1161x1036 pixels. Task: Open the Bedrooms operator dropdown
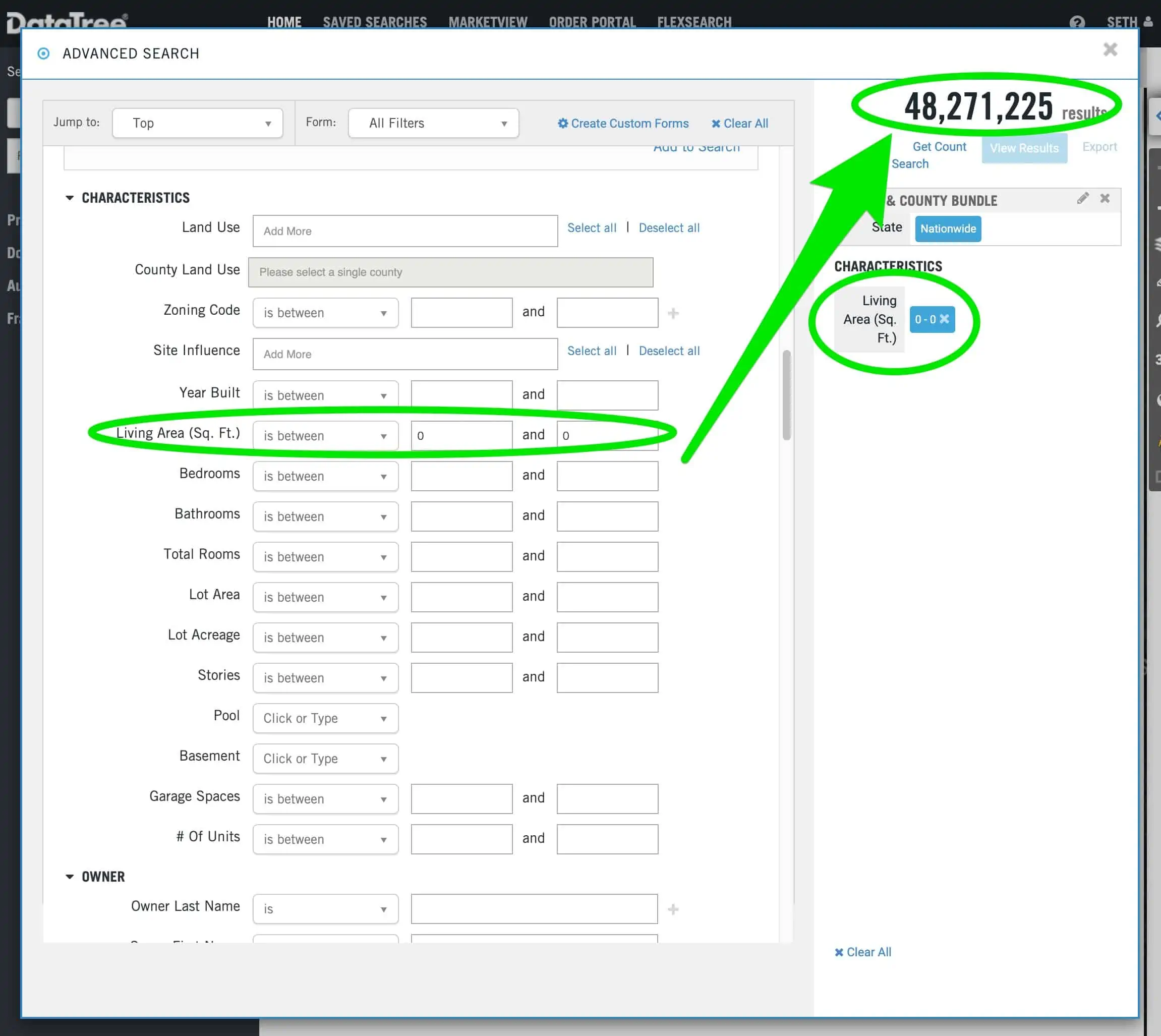(x=325, y=476)
